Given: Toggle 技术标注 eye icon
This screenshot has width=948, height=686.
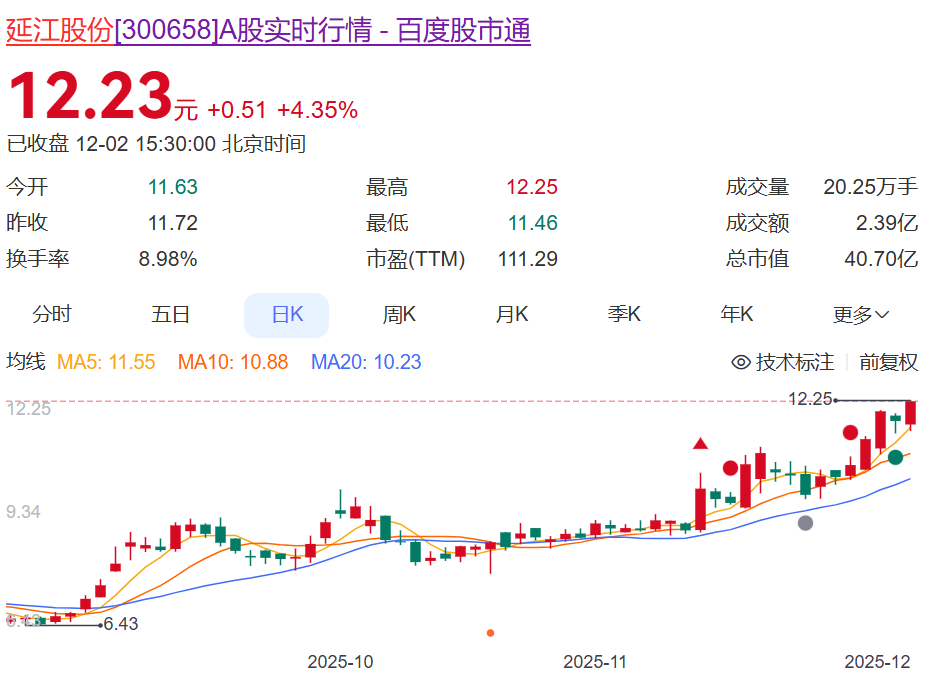Looking at the screenshot, I should point(741,362).
